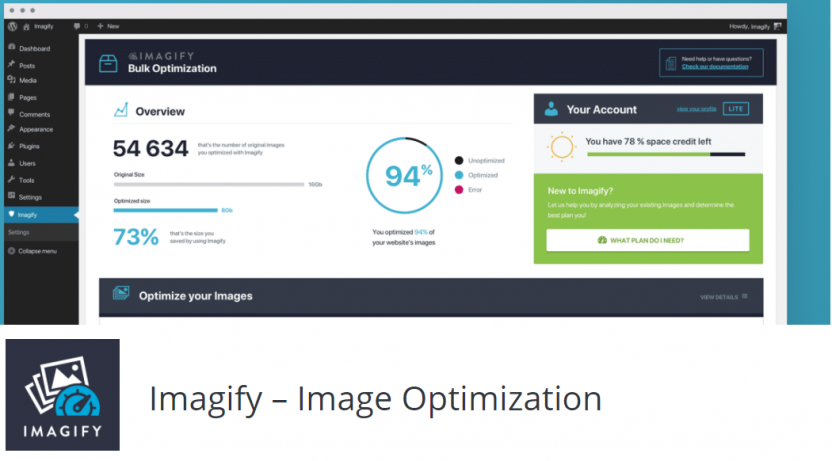Collapse the sidebar menu
The image size is (832, 461).
pos(37,251)
